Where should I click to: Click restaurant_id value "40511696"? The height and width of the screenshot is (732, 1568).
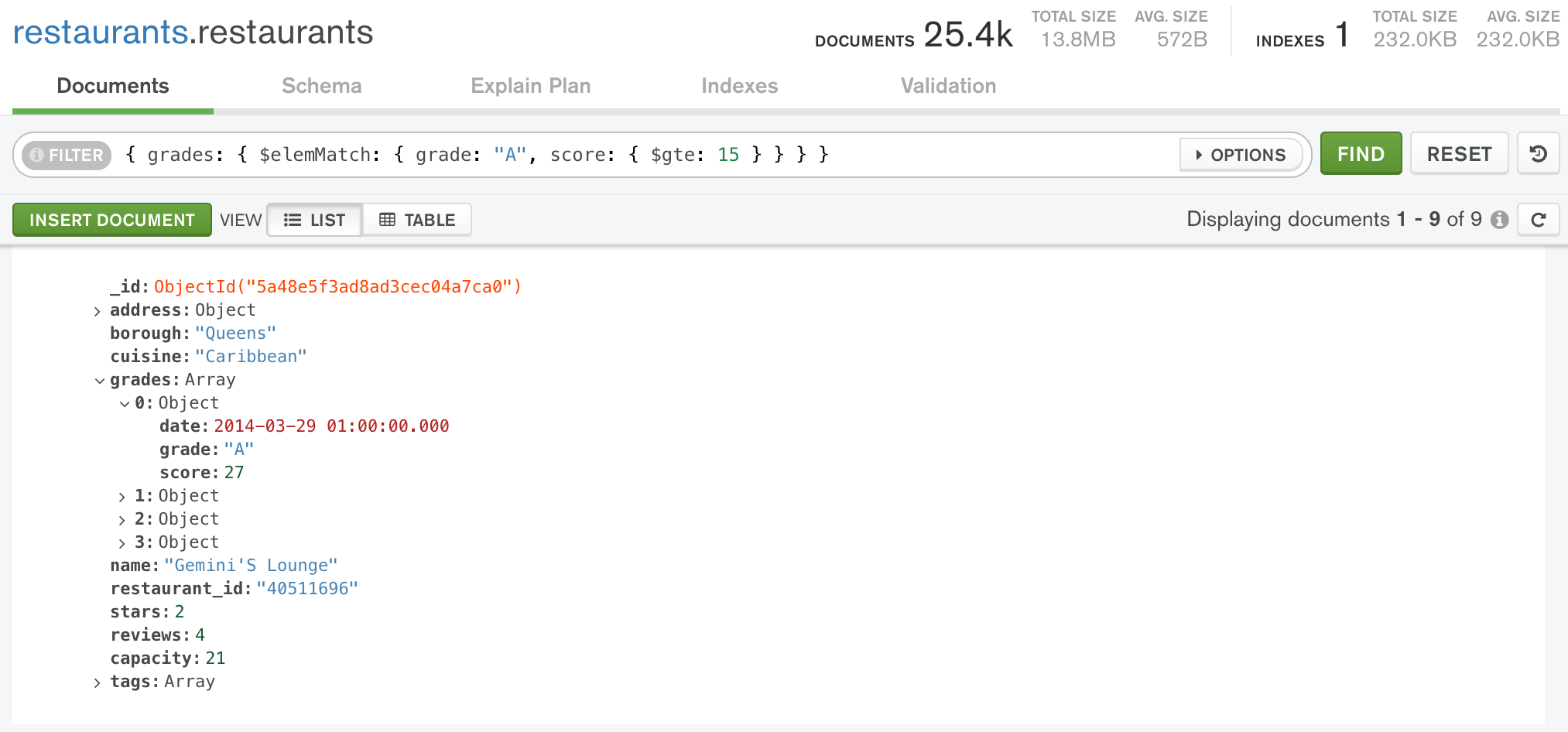(307, 589)
